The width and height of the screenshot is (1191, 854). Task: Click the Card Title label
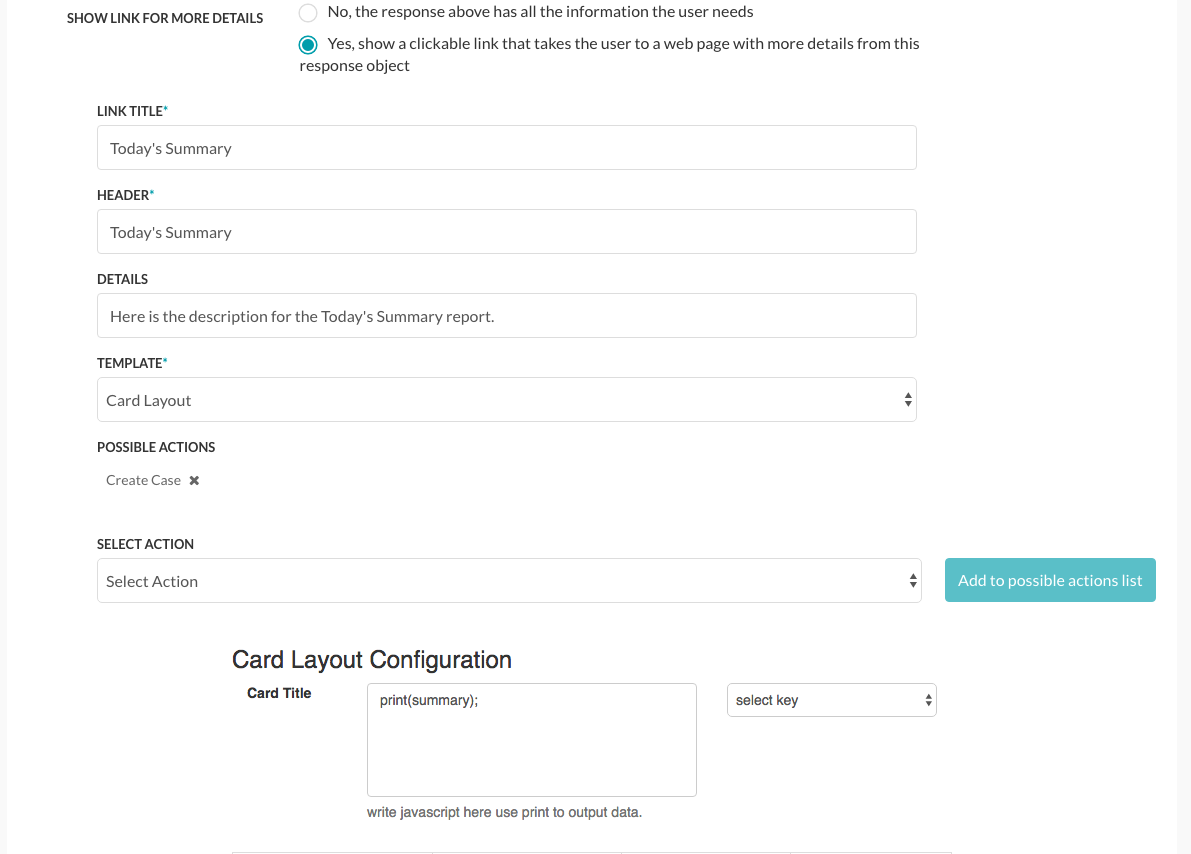279,693
